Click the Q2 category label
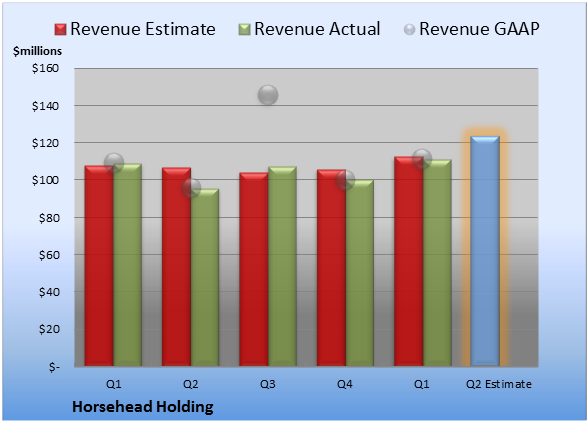Image resolution: width=588 pixels, height=422 pixels. tap(190, 384)
